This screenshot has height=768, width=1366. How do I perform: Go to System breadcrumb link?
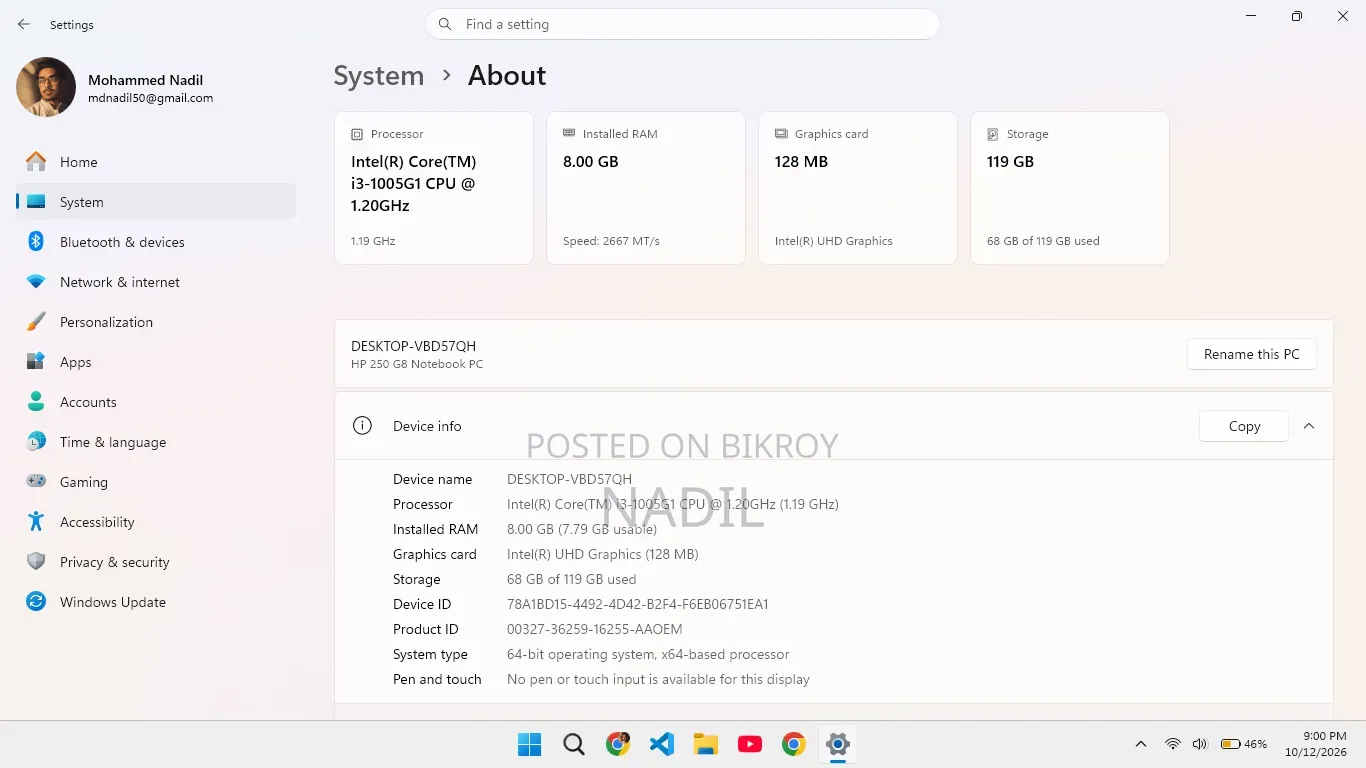(x=379, y=76)
